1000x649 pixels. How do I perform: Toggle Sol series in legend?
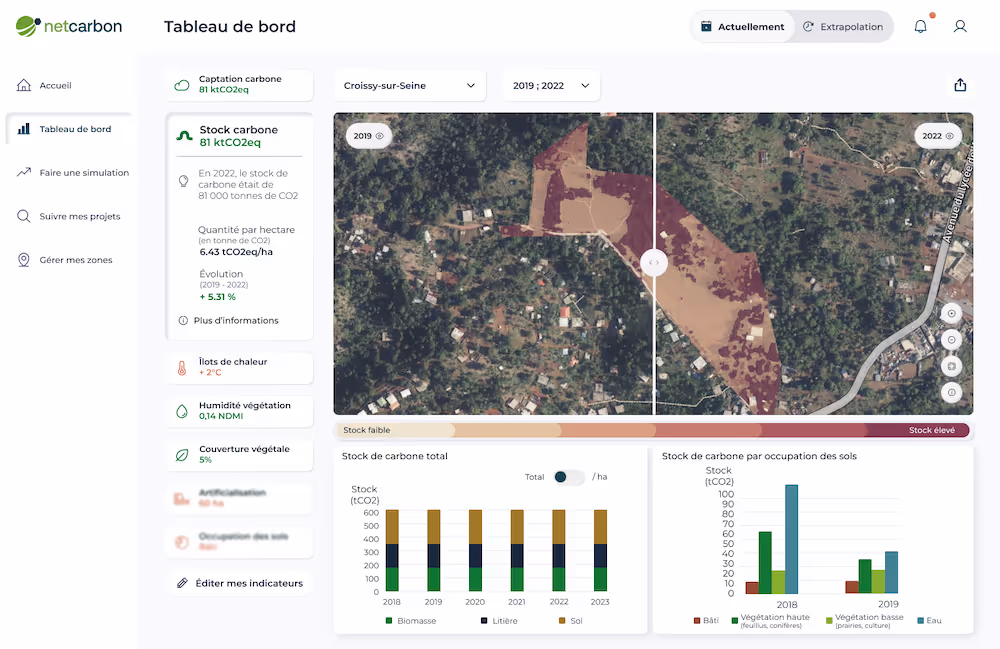(571, 620)
